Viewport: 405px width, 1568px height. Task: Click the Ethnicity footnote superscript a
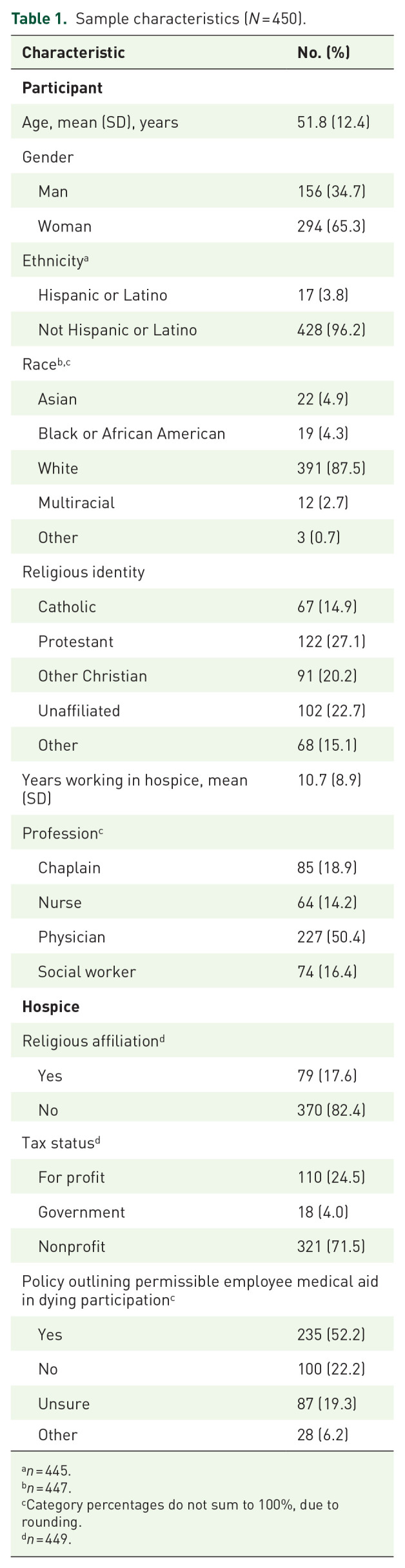point(86,257)
